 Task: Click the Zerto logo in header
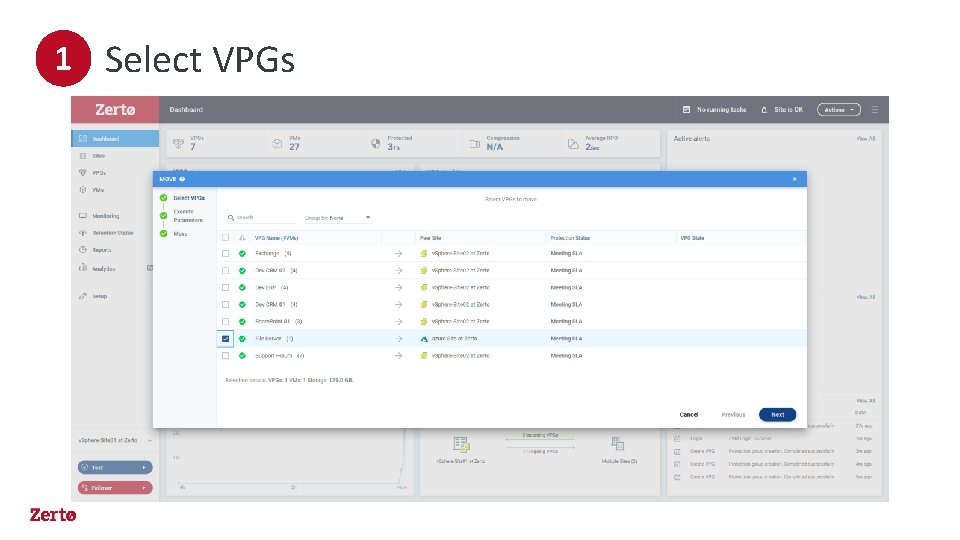[x=115, y=110]
